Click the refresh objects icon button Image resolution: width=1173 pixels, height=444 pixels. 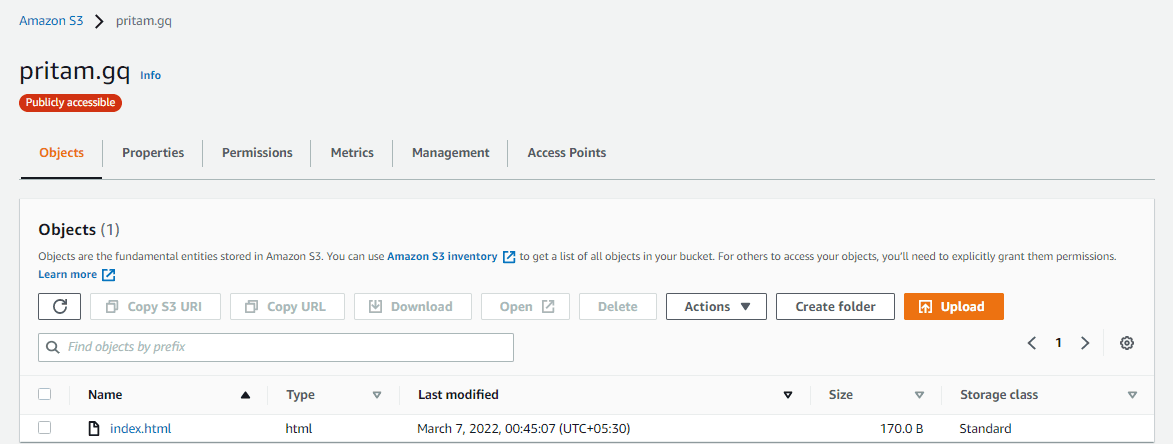pos(59,306)
